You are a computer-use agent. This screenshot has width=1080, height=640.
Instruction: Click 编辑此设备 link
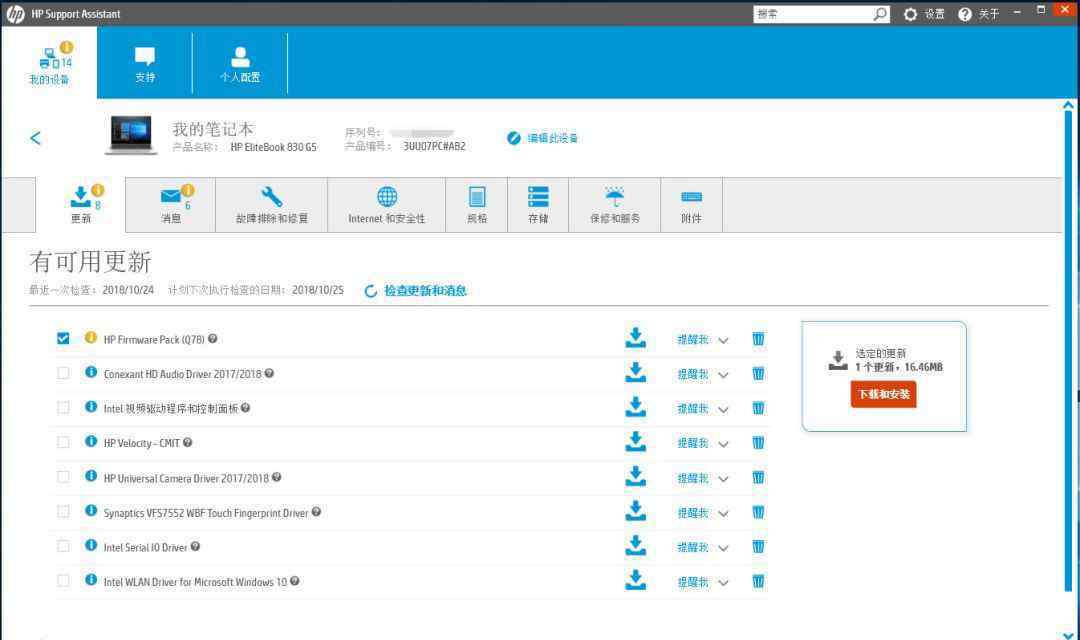tap(543, 138)
